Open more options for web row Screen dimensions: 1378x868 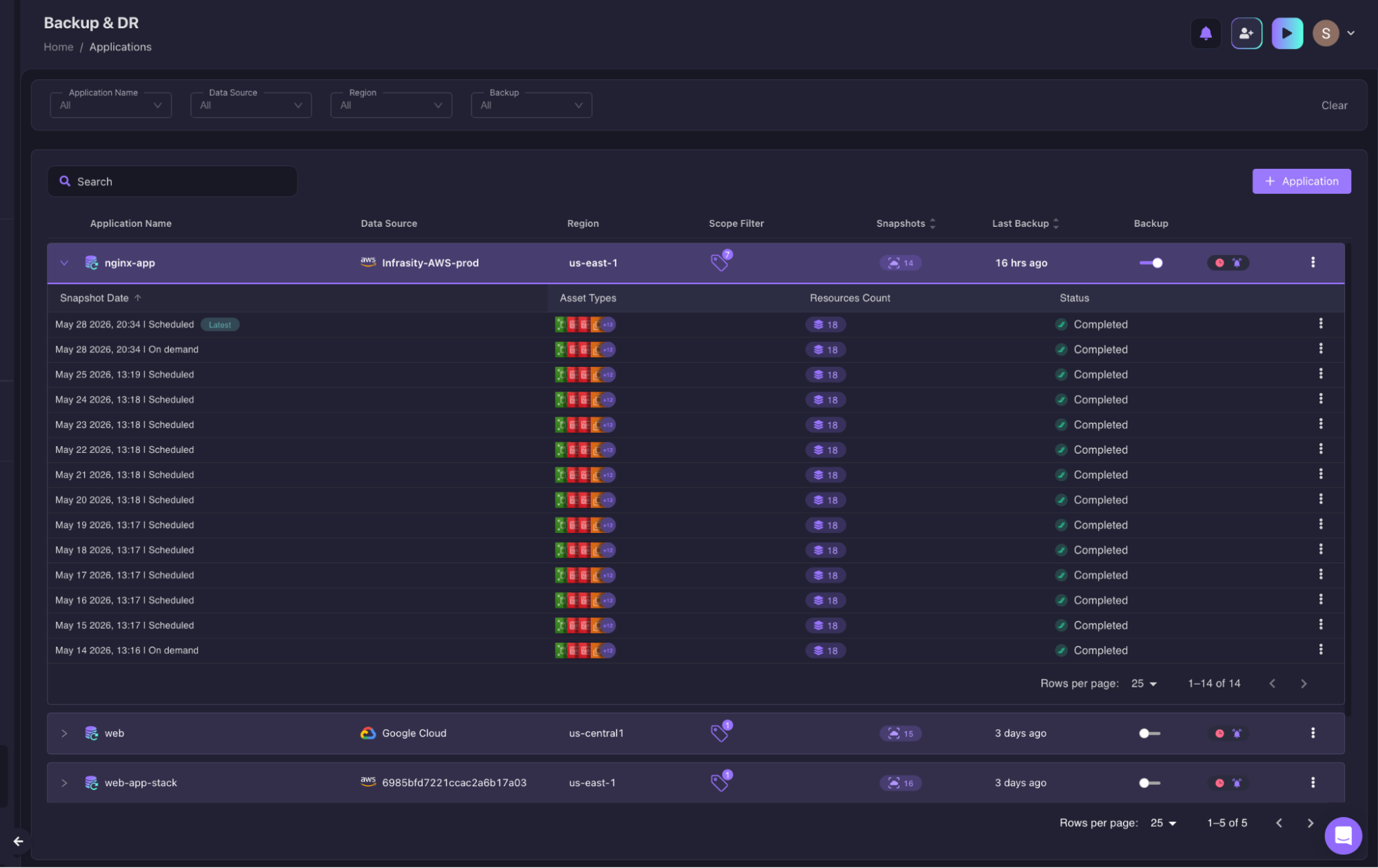click(x=1313, y=733)
